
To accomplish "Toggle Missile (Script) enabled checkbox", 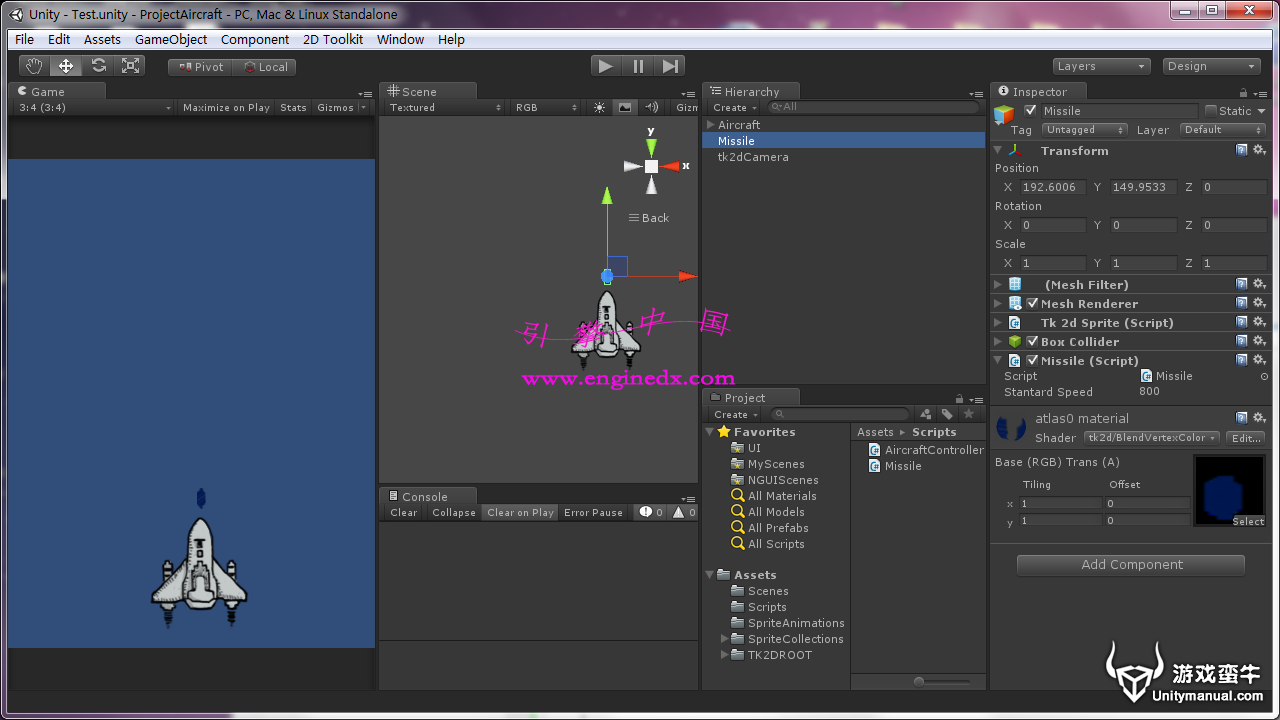I will pos(1032,360).
